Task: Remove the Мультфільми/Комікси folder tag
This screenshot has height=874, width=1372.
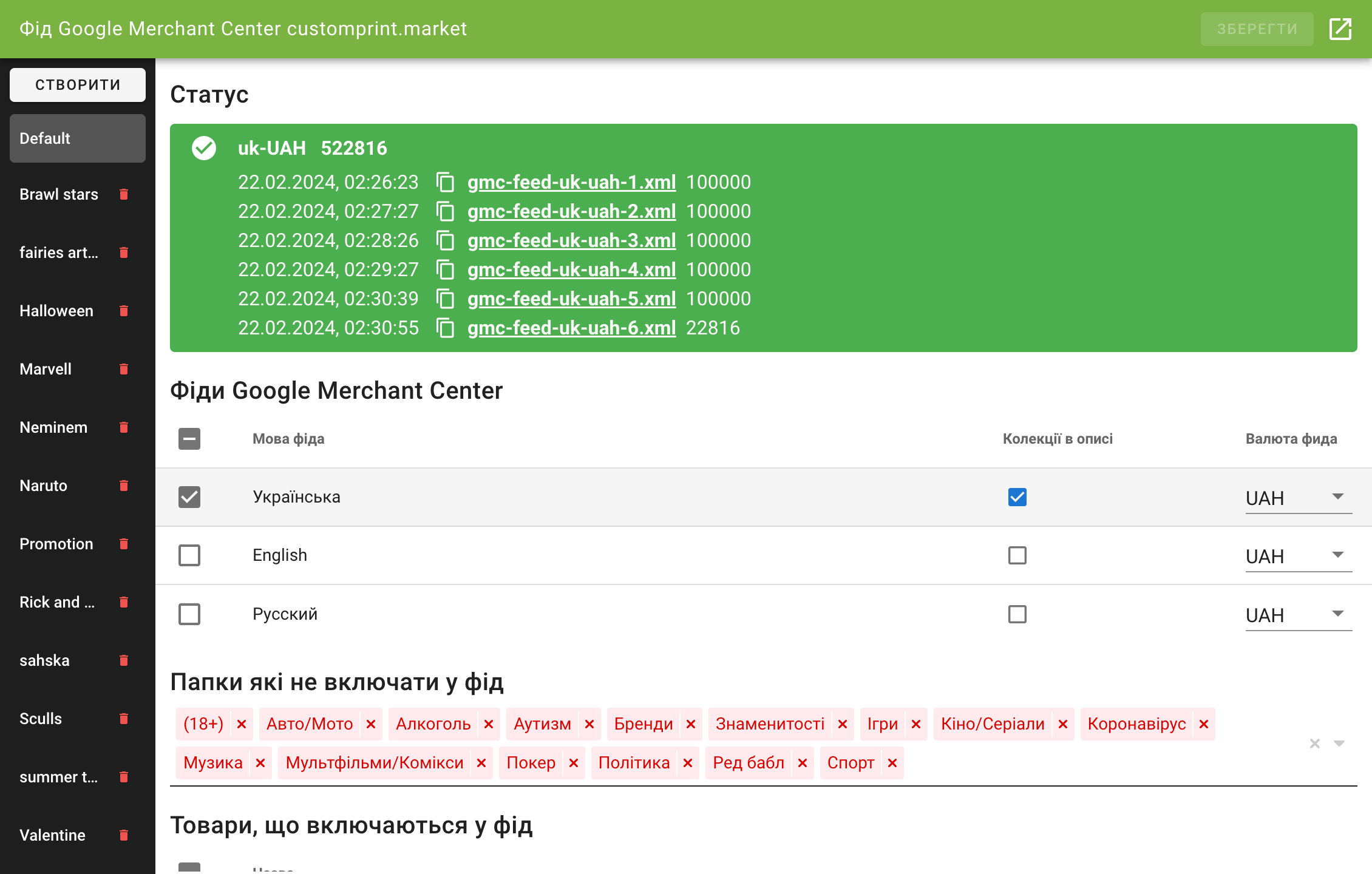Action: (x=481, y=763)
